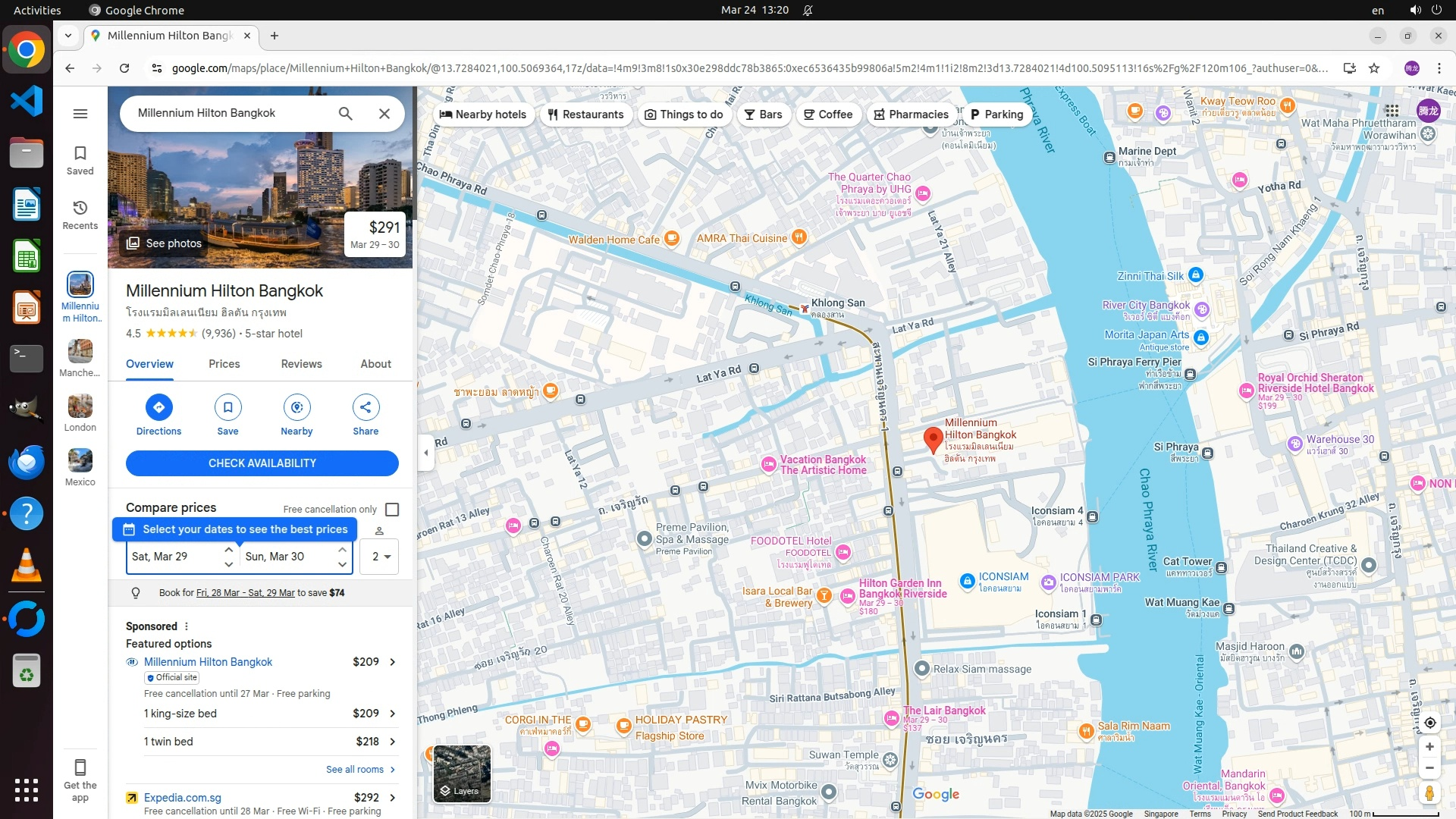The height and width of the screenshot is (819, 1456).
Task: Open the main hamburger menu
Action: pyautogui.click(x=80, y=114)
